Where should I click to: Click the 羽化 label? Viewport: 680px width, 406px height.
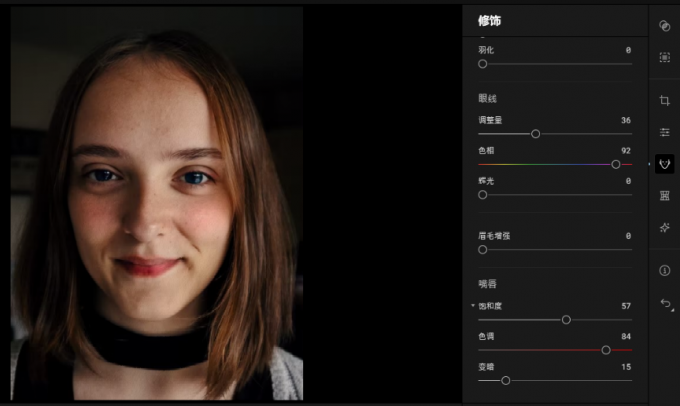[x=486, y=50]
